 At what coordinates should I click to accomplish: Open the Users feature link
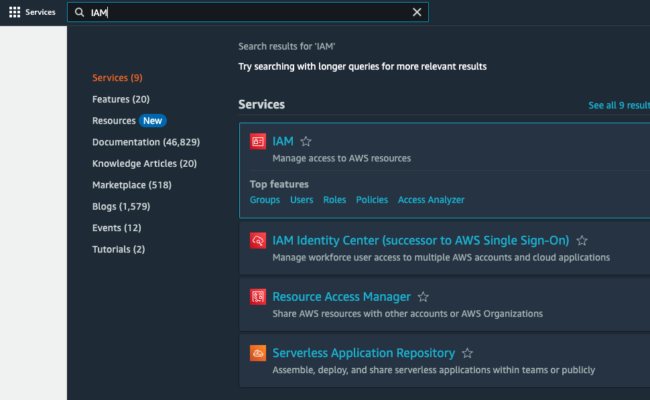click(301, 200)
